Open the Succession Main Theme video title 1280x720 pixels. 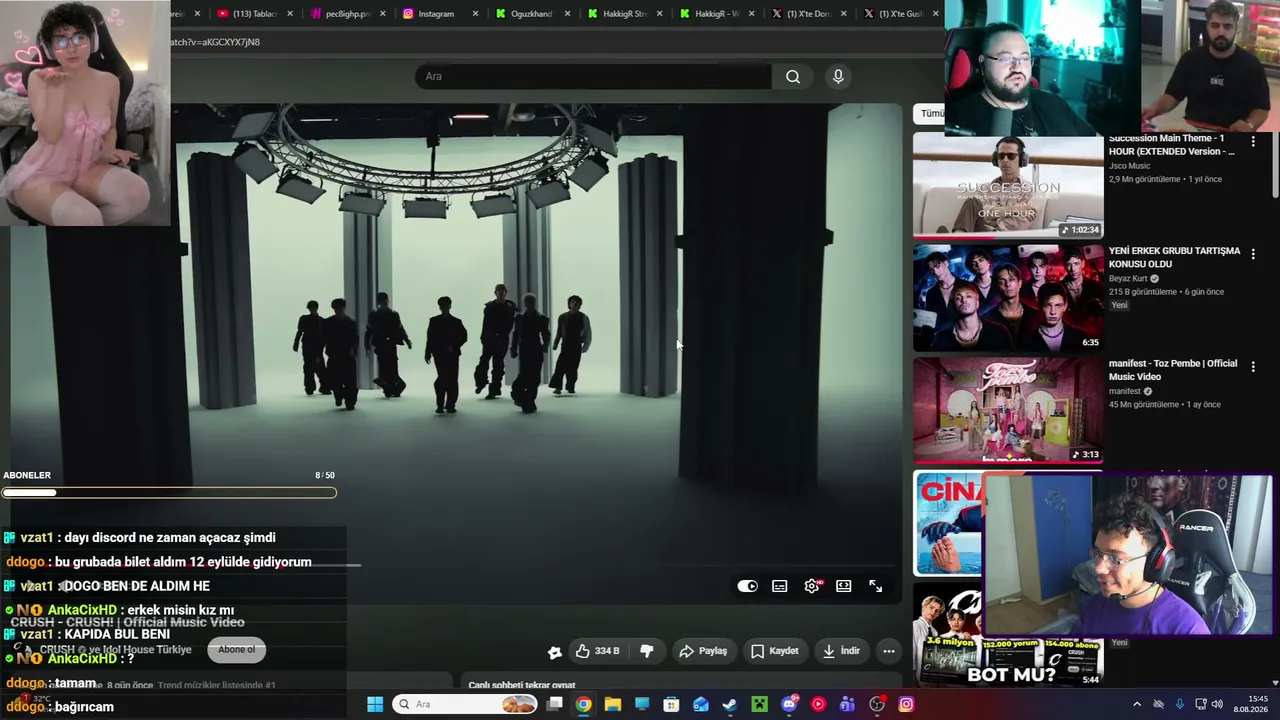1172,145
